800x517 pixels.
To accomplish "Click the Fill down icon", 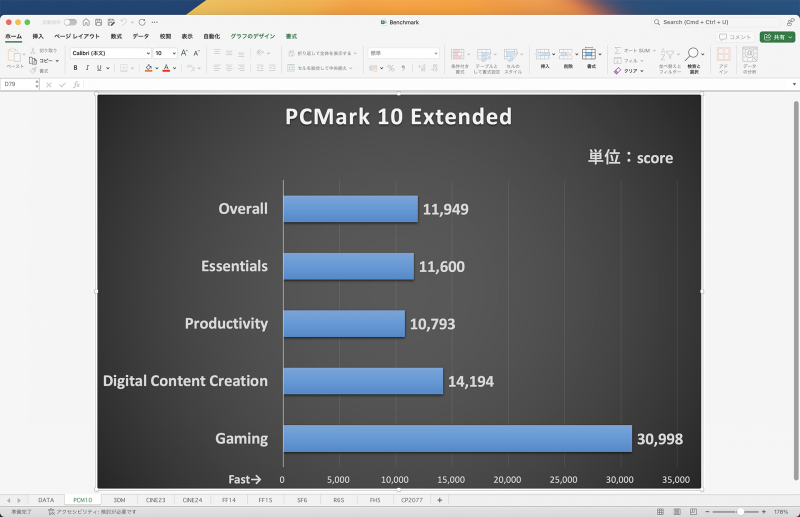I will (x=617, y=61).
